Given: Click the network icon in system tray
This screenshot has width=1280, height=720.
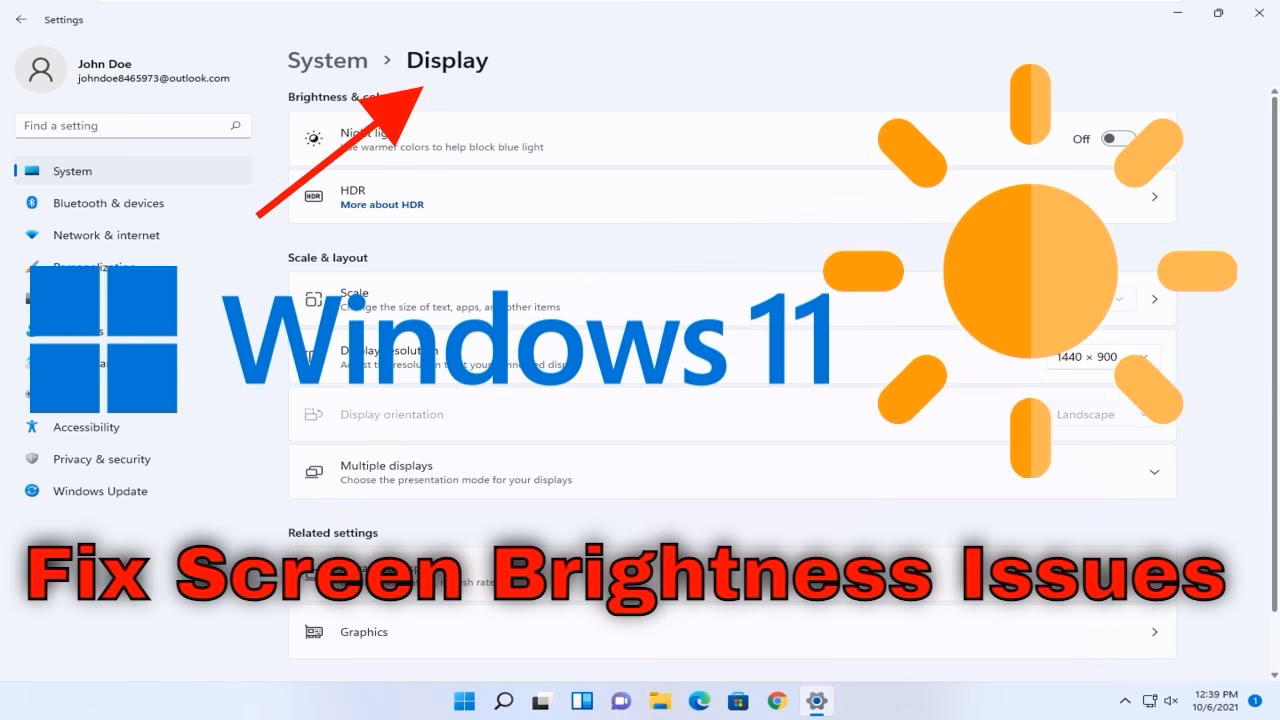Looking at the screenshot, I should tap(1150, 701).
